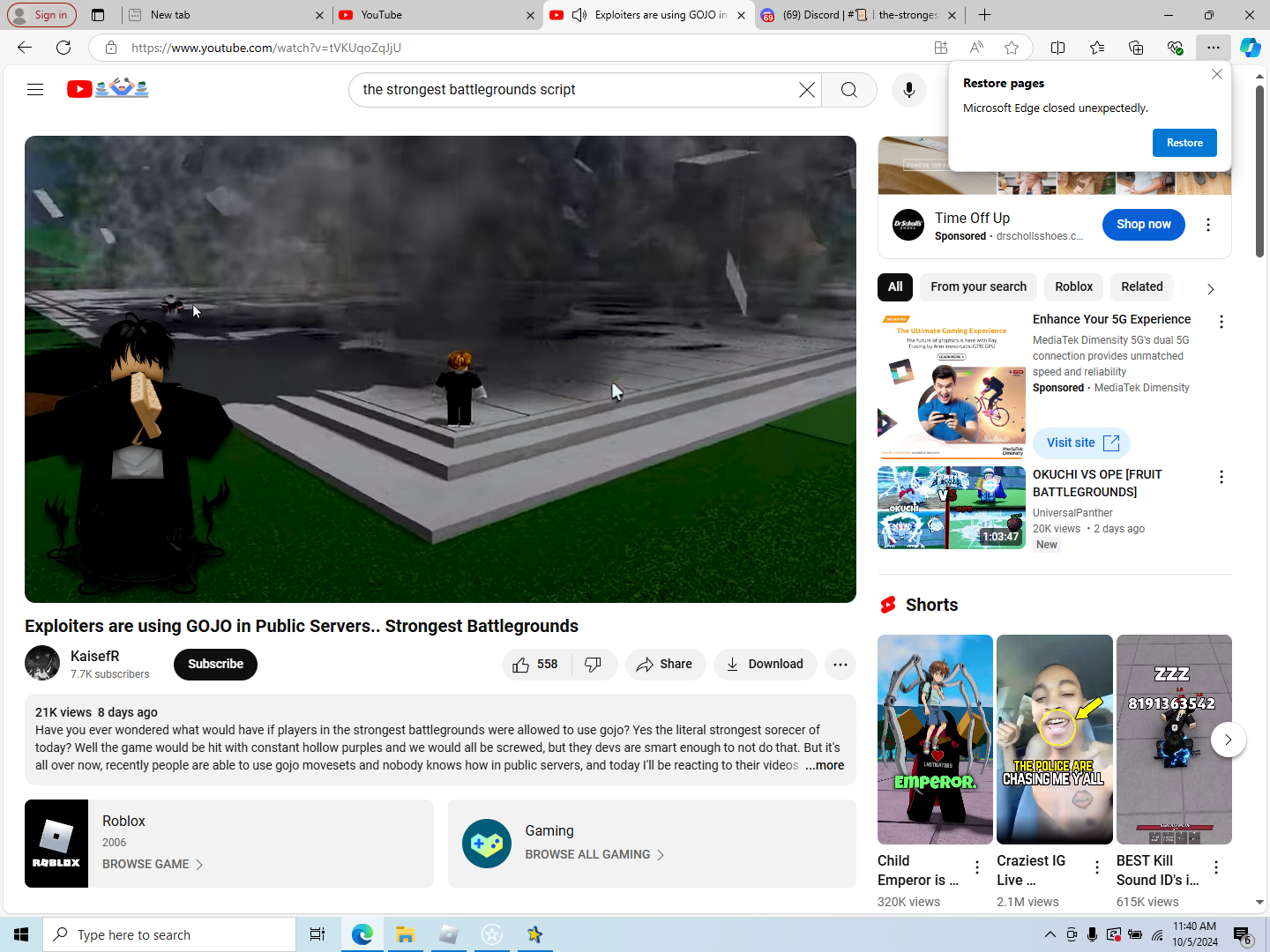Open the taskbar notification center
Screen dimensions: 1270x952
[x=1242, y=935]
